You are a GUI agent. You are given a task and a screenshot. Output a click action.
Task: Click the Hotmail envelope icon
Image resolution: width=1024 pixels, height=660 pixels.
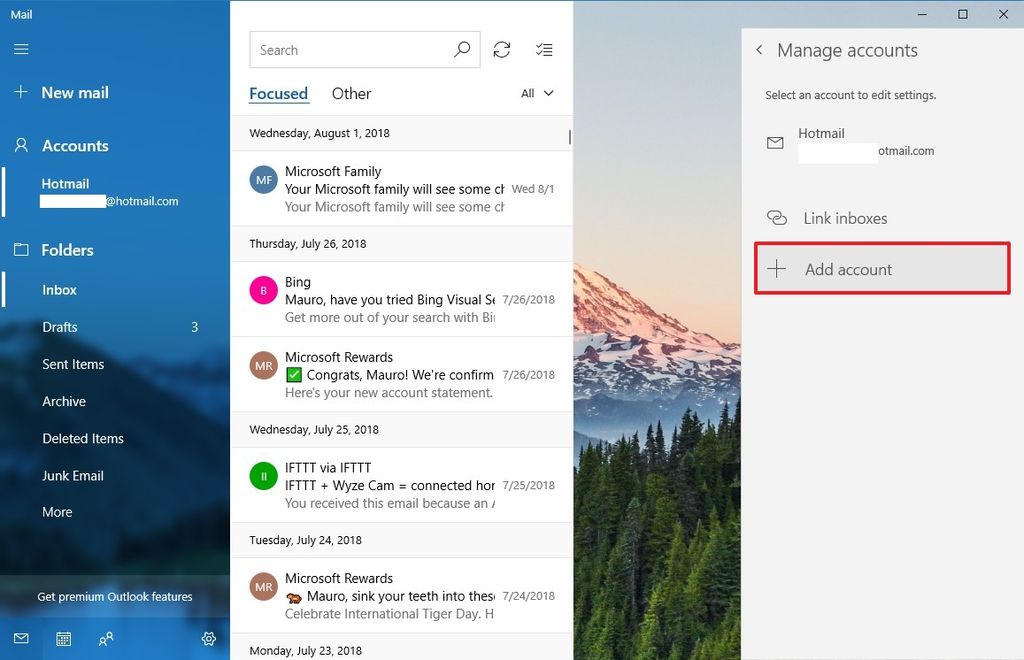(775, 142)
